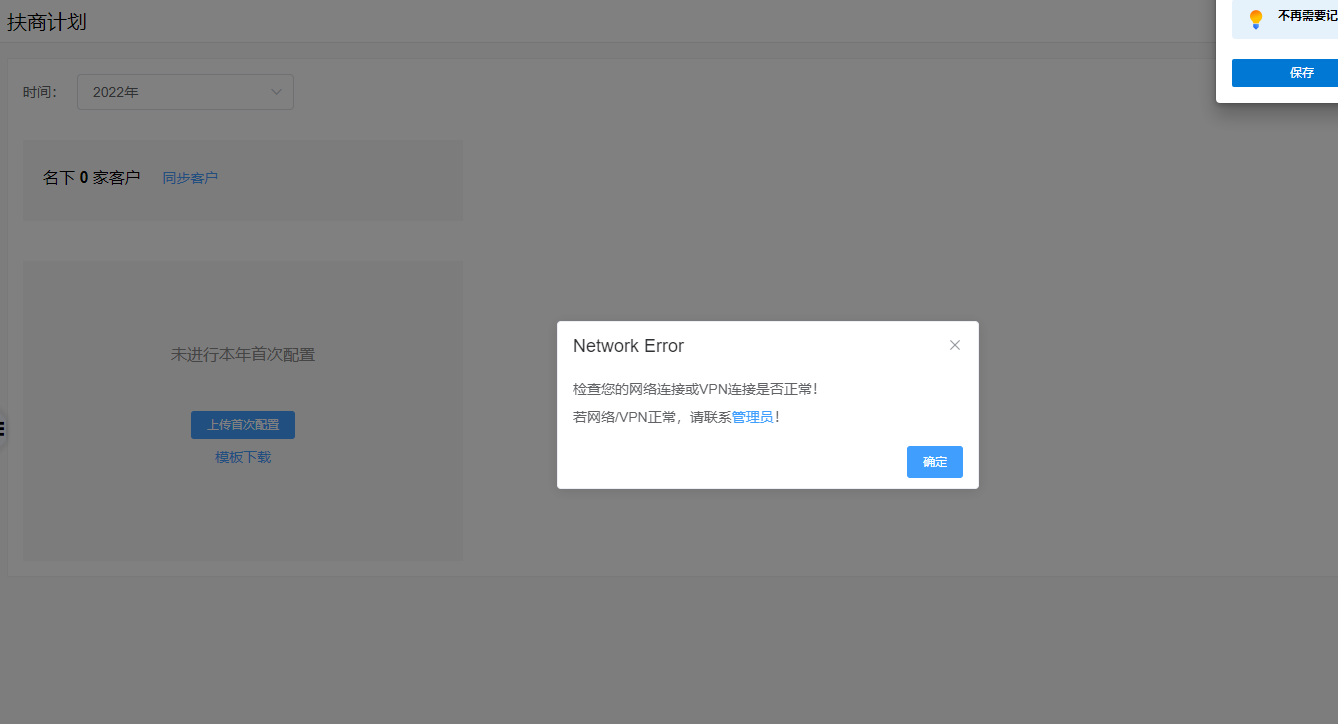Image resolution: width=1338 pixels, height=724 pixels.
Task: Click the 检查您的网络连接 message line
Action: pos(695,389)
